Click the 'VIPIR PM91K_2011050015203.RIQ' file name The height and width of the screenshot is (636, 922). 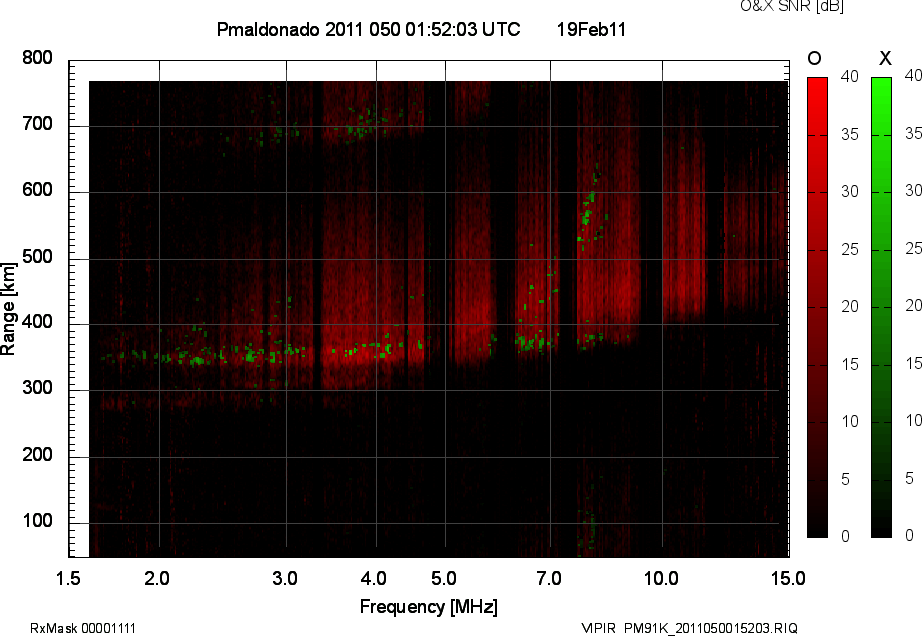coord(689,628)
